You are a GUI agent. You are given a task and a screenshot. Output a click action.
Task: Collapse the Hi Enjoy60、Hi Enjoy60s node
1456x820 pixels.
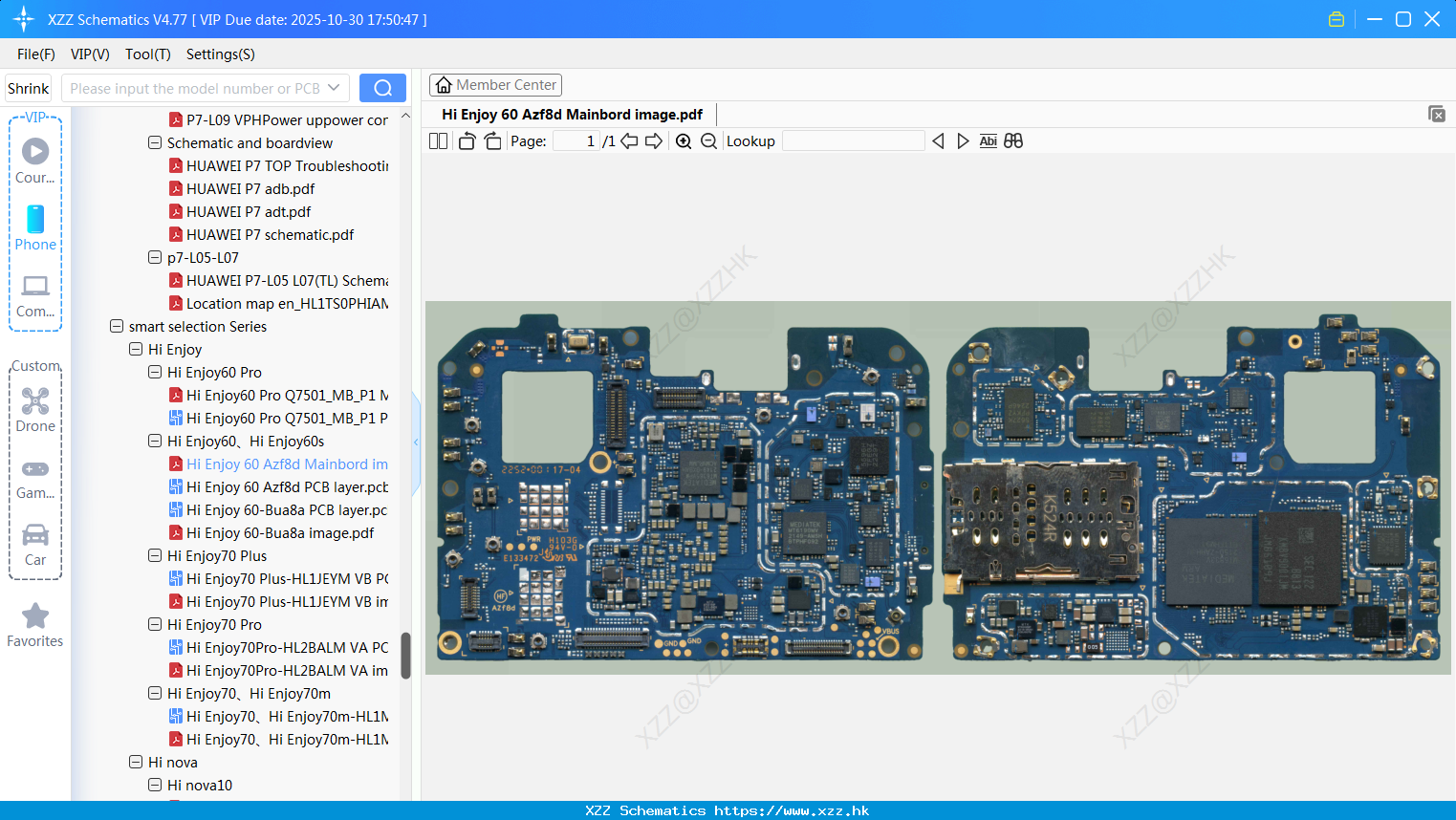tap(155, 441)
